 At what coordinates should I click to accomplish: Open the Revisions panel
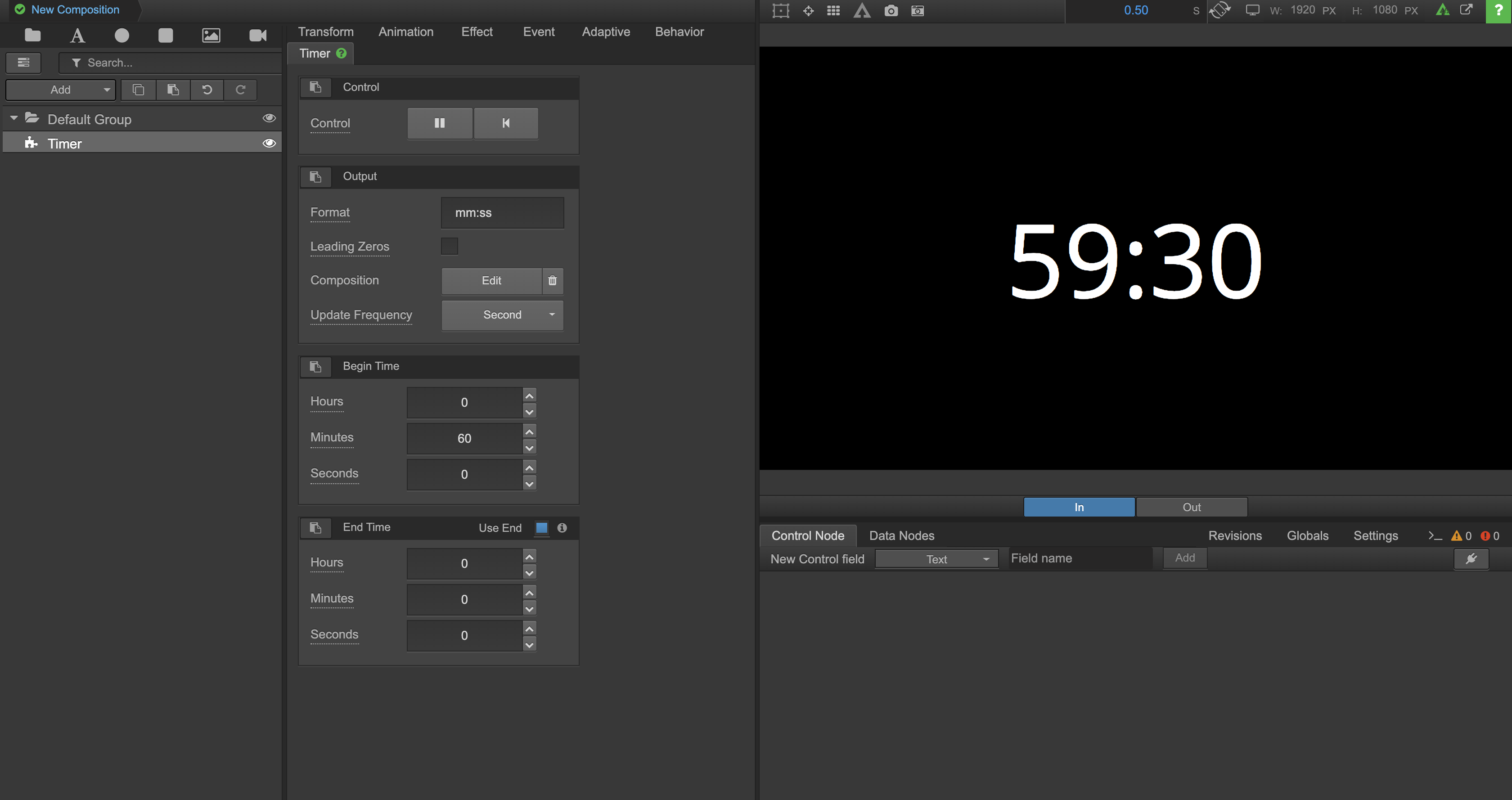coord(1235,535)
